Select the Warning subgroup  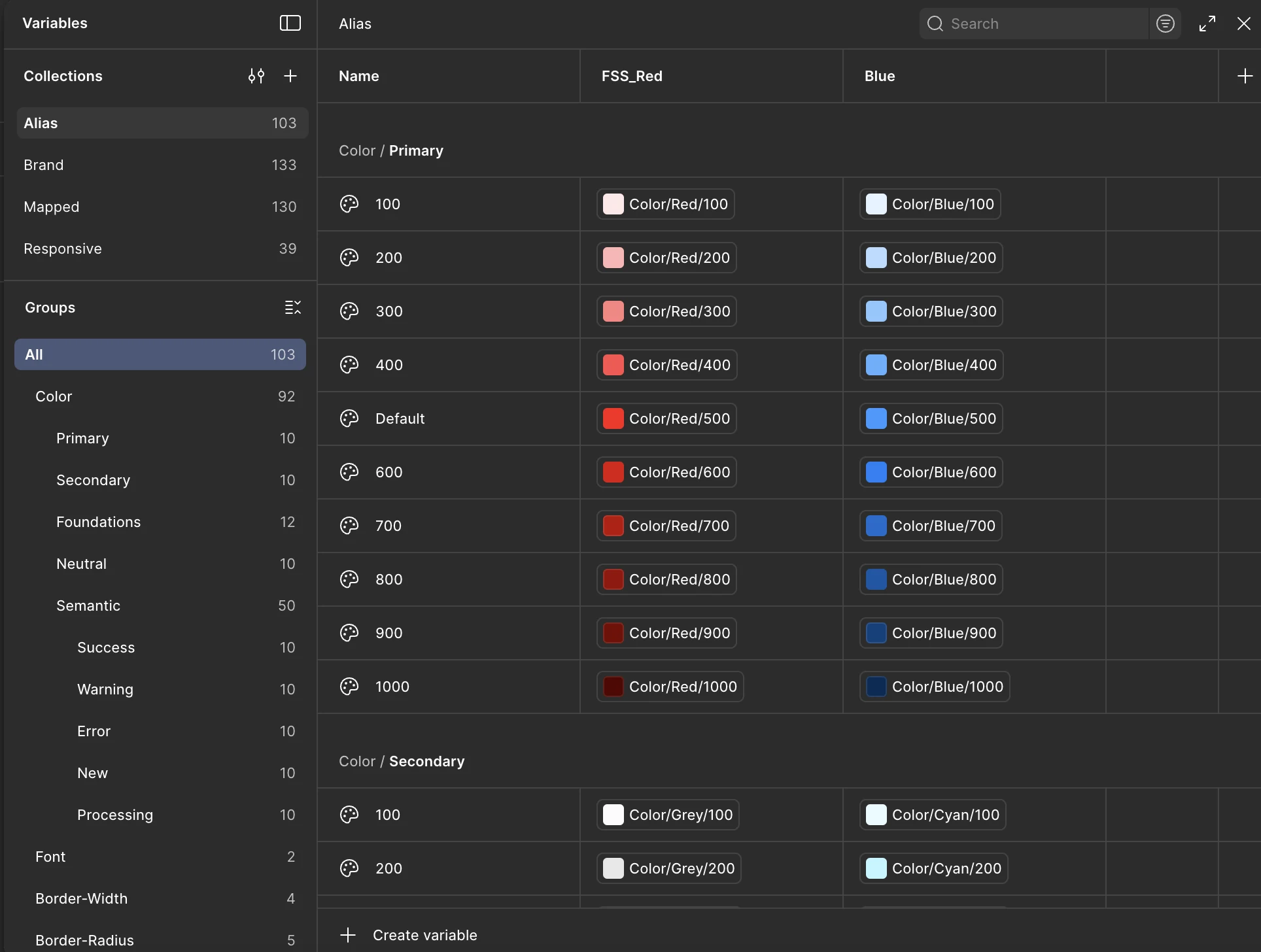(x=160, y=689)
